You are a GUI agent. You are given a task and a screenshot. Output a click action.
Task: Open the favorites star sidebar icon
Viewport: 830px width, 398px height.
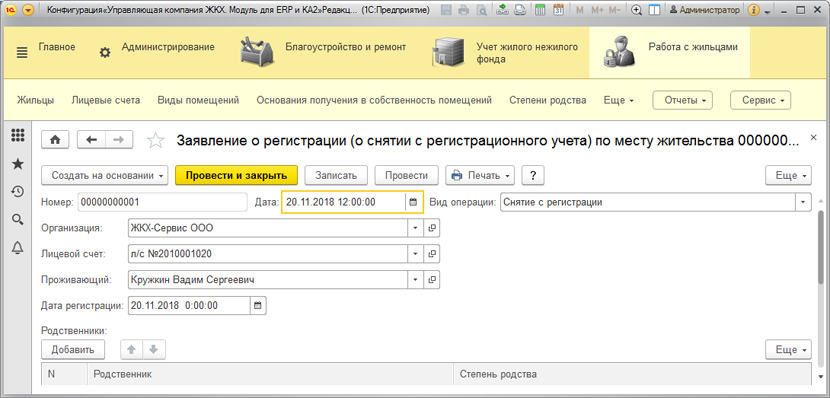17,164
